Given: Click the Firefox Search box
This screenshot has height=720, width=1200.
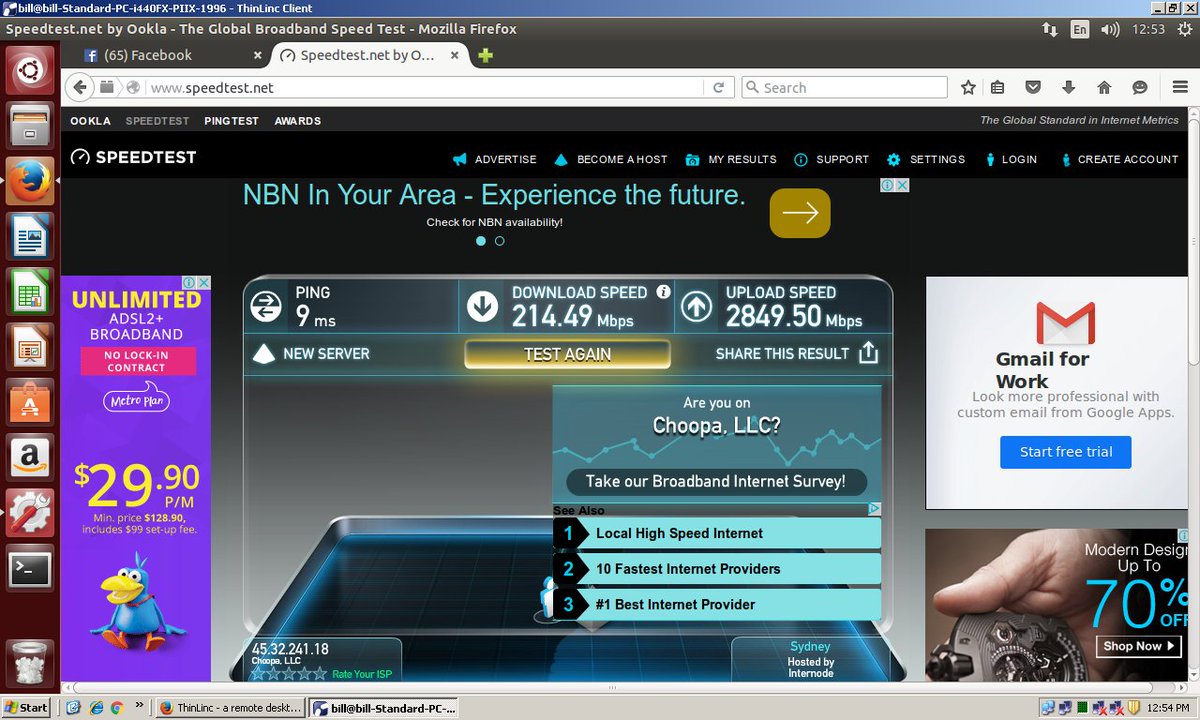Looking at the screenshot, I should 845,88.
